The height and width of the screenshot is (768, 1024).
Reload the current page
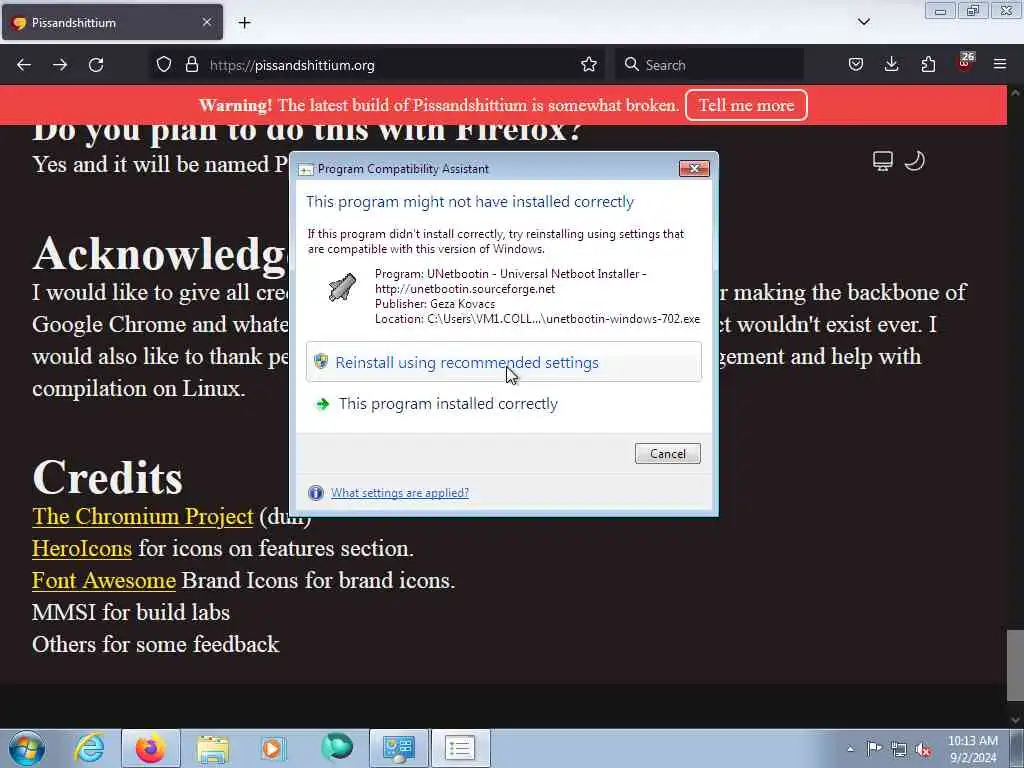[x=96, y=65]
